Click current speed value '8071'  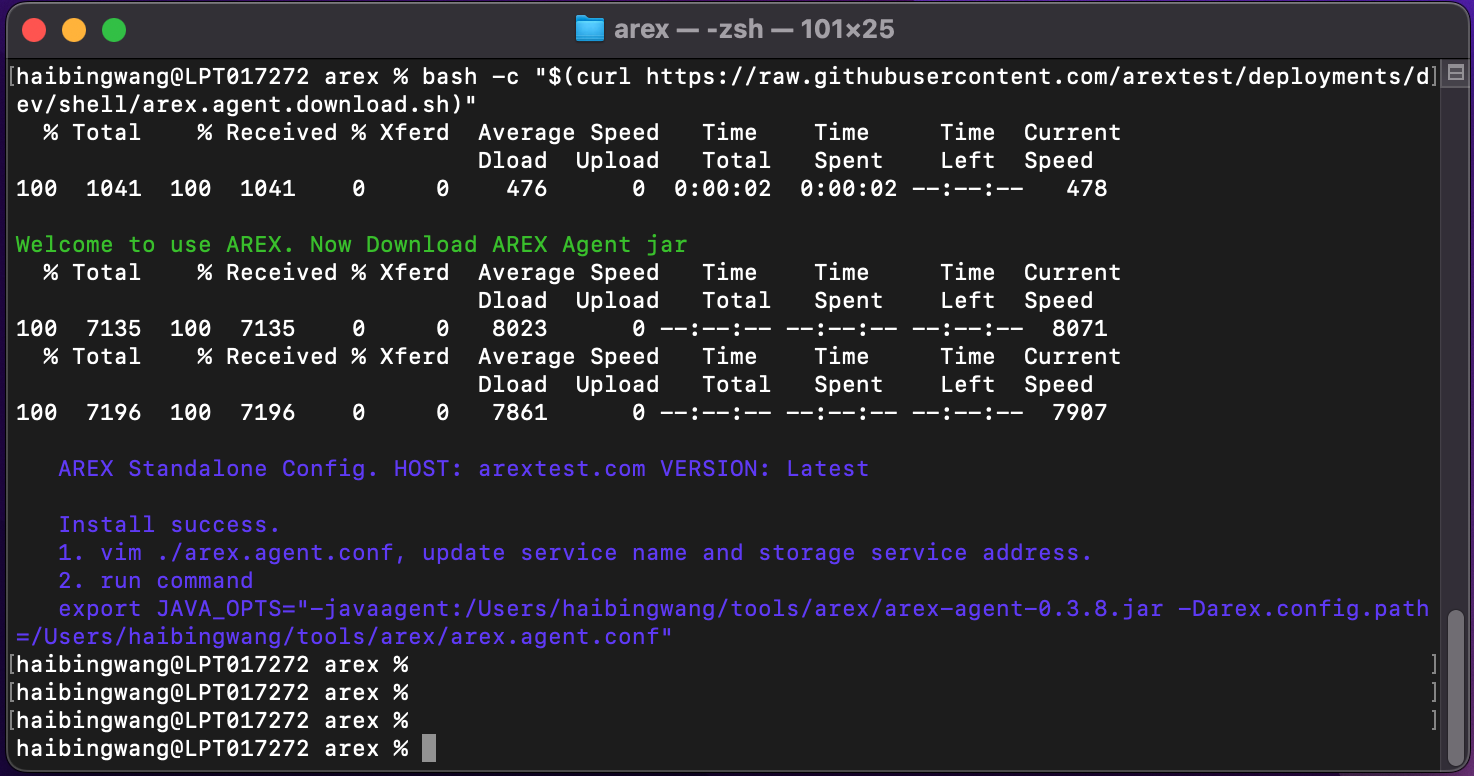[x=1080, y=328]
